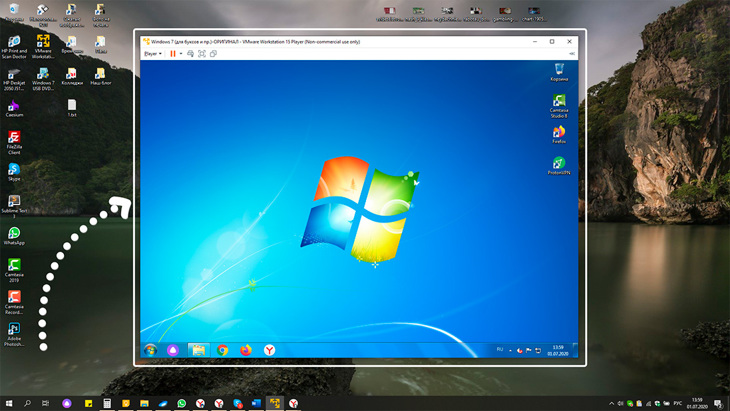Send Ctrl+Alt+Del to the virtual machine
This screenshot has height=411, width=730.
click(x=190, y=54)
